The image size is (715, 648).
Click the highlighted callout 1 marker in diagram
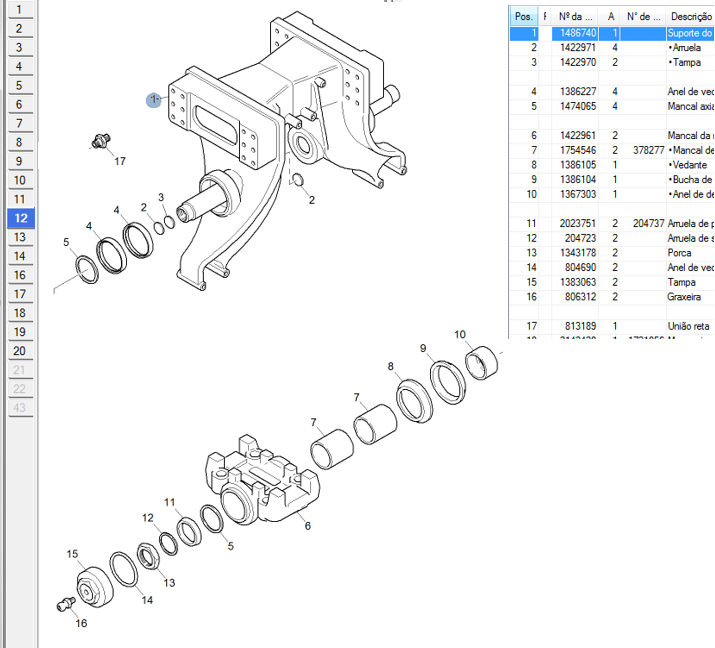[x=154, y=99]
